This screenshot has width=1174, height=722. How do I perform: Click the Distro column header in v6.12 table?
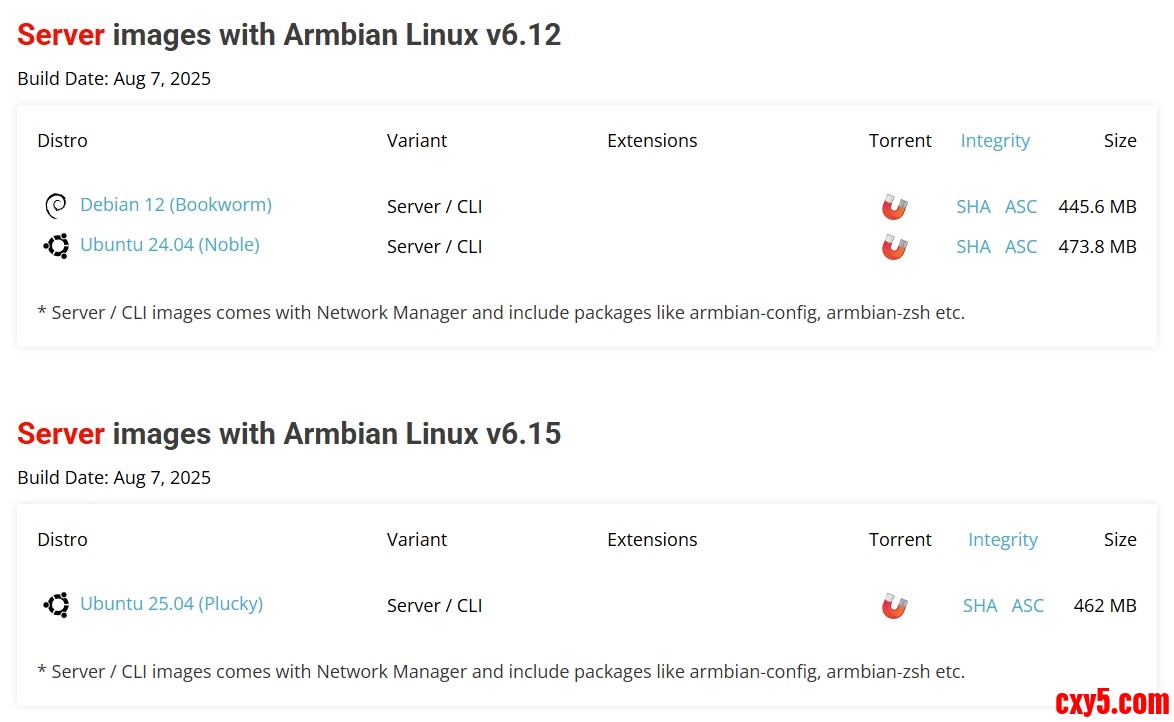click(x=62, y=141)
